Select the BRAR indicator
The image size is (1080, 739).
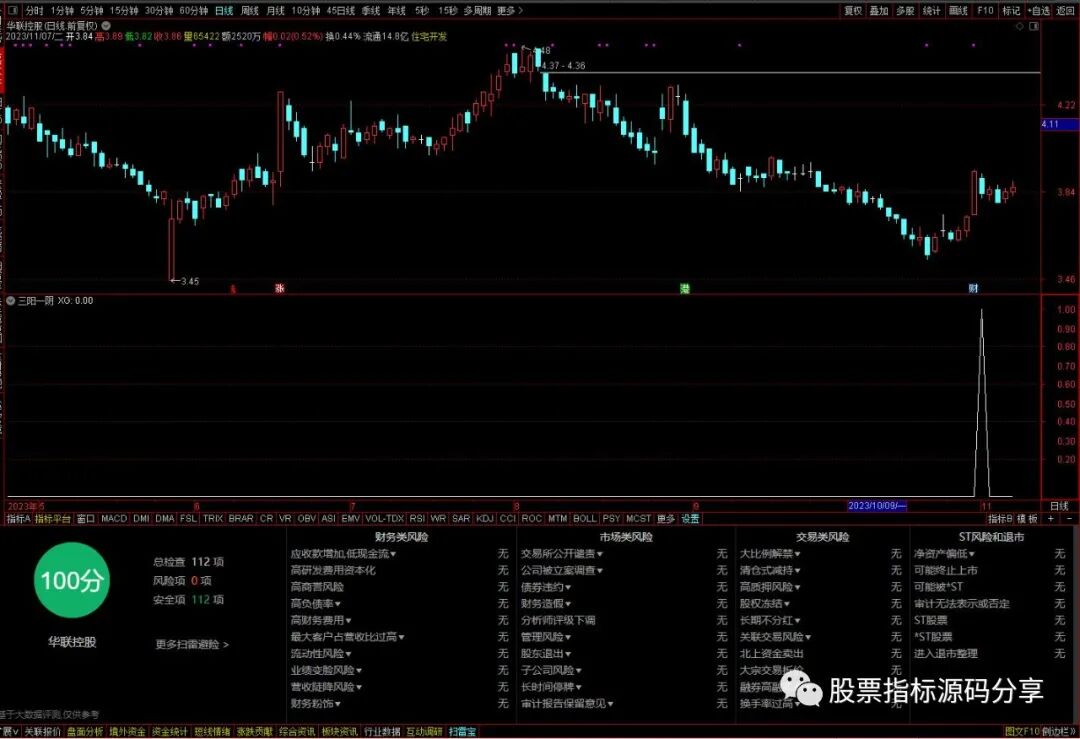click(x=241, y=519)
